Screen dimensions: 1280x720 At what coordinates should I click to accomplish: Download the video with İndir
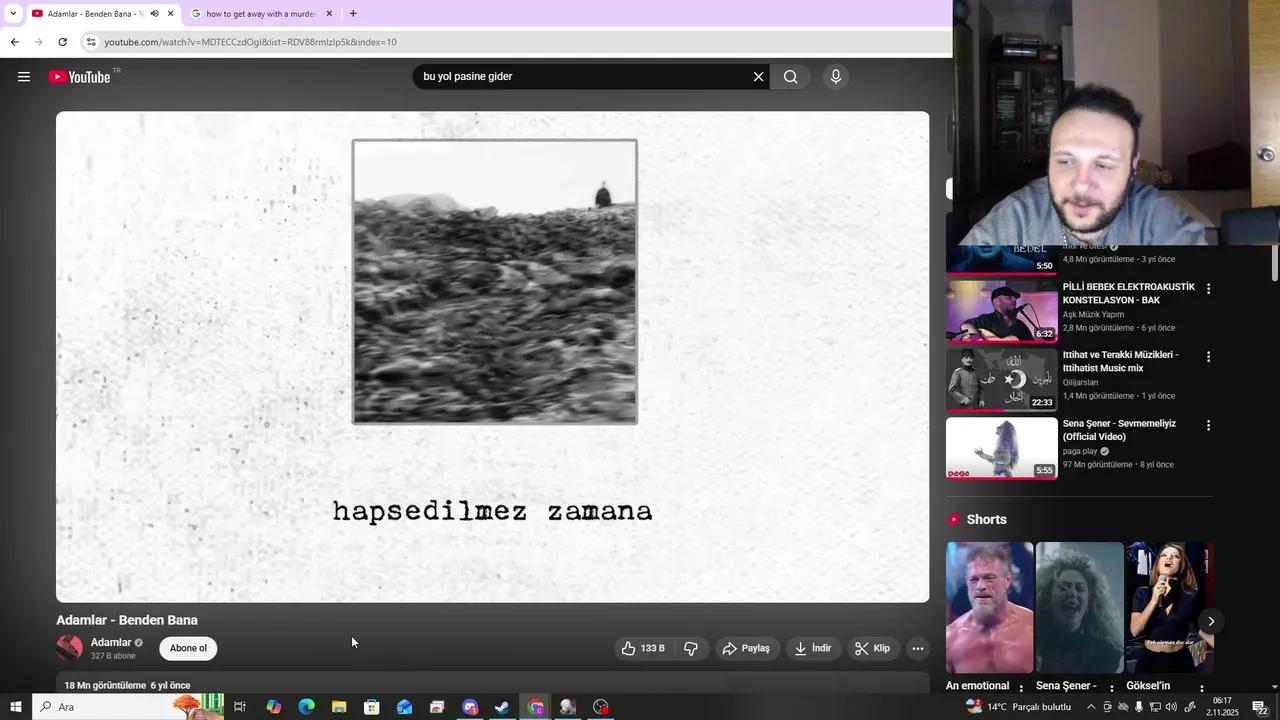pos(813,648)
